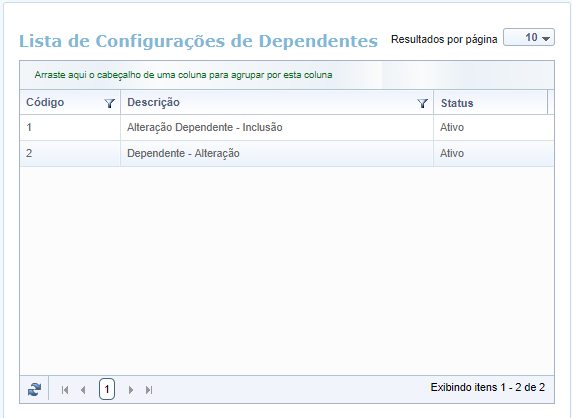The width and height of the screenshot is (572, 418).
Task: Sort by the Código column header
Action: pos(45,102)
